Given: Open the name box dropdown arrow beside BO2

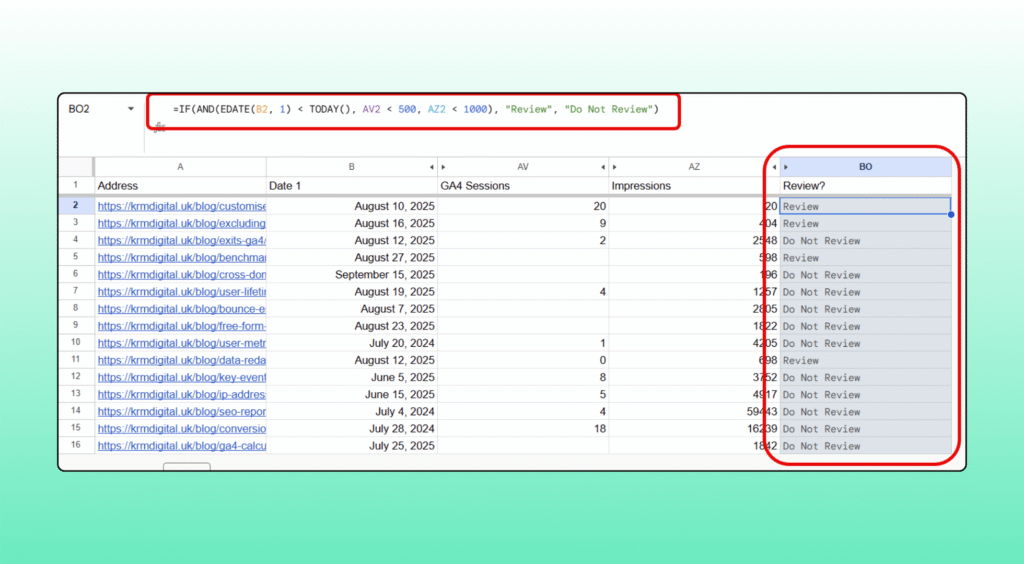Looking at the screenshot, I should [131, 109].
